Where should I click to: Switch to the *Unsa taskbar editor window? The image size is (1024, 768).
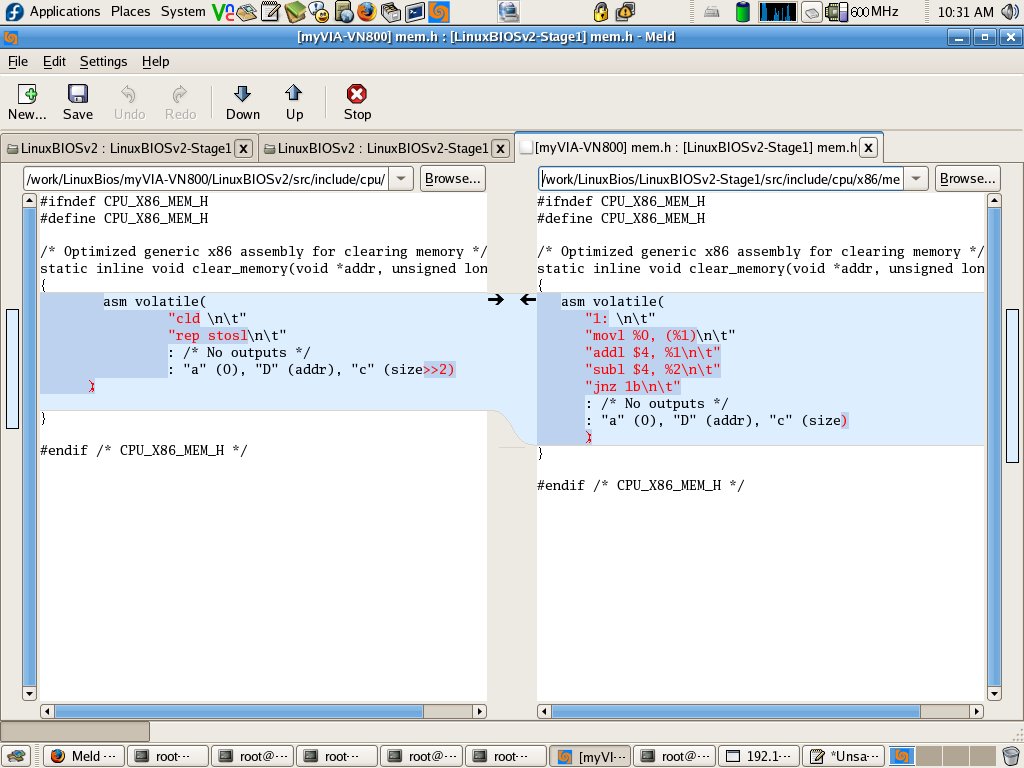(843, 756)
